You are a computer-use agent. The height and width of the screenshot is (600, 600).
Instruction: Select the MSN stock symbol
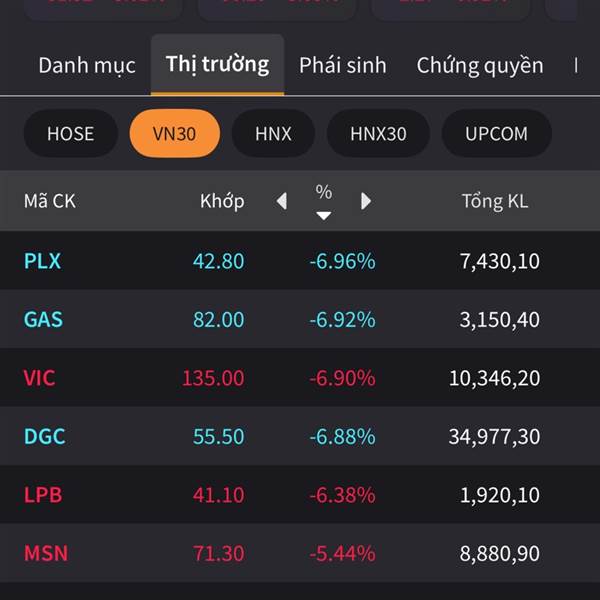(46, 553)
